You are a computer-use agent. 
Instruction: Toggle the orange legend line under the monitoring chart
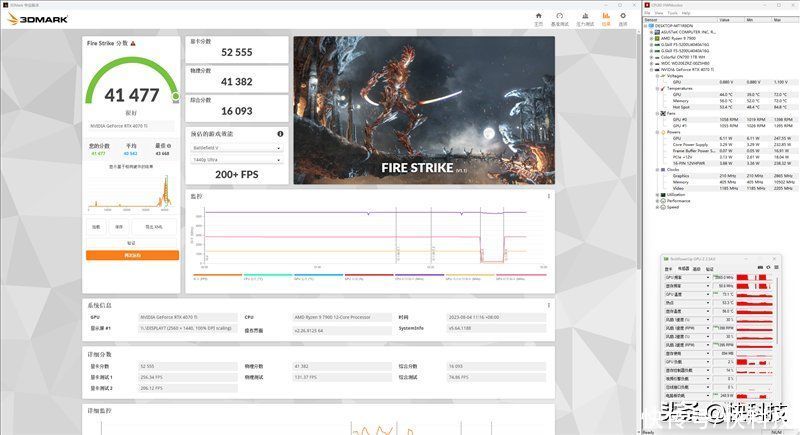217,275
